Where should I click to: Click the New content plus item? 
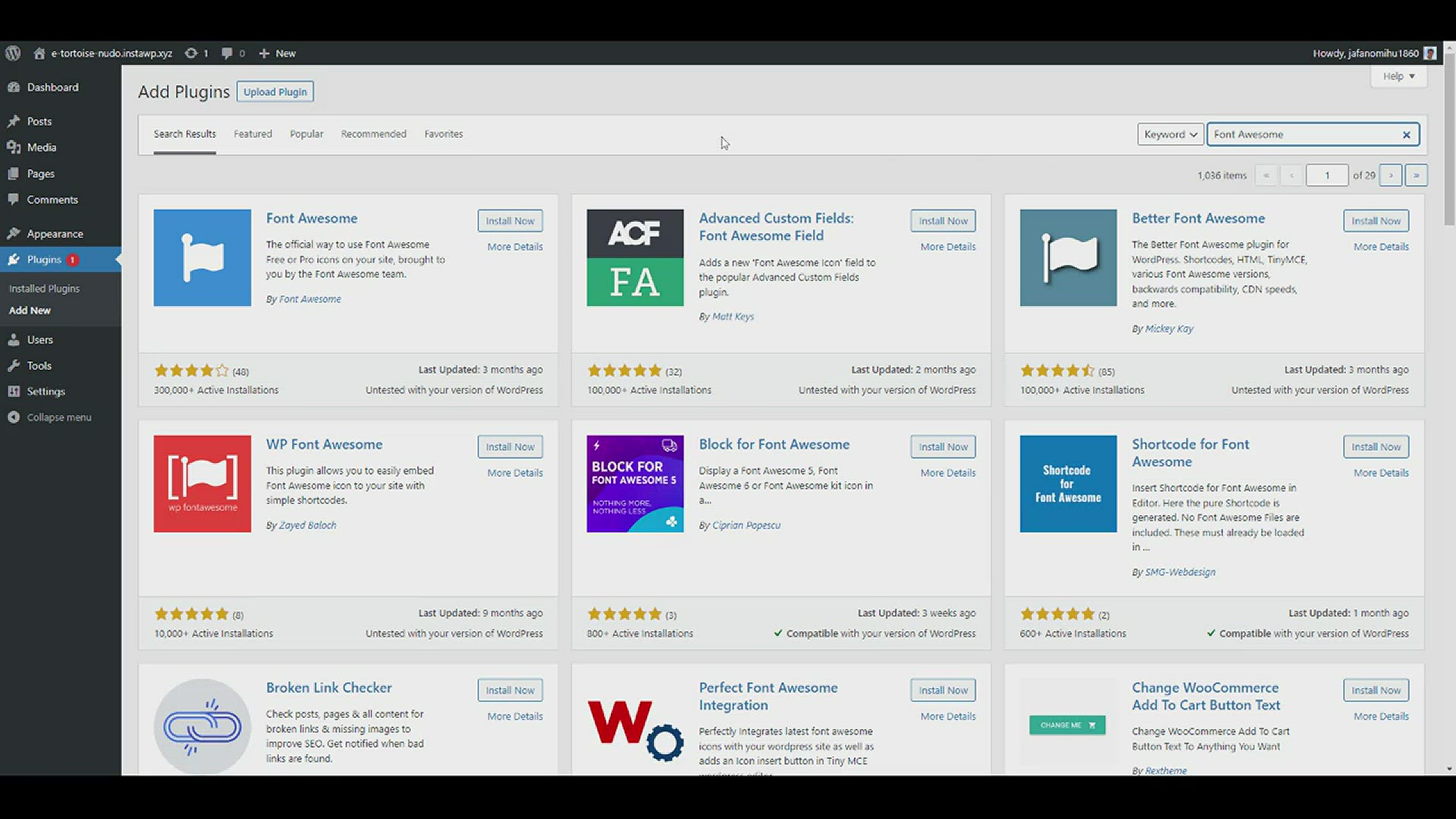pos(278,53)
